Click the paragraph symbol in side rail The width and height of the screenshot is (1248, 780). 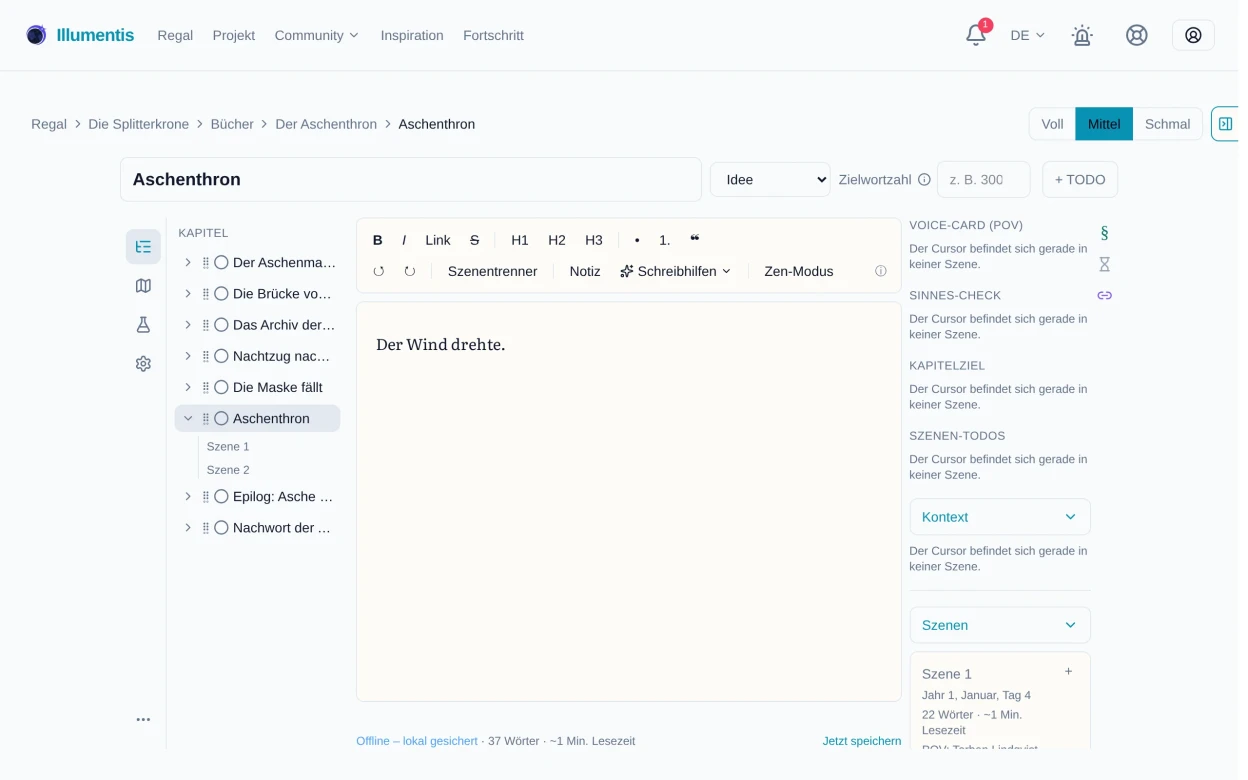[x=1104, y=233]
